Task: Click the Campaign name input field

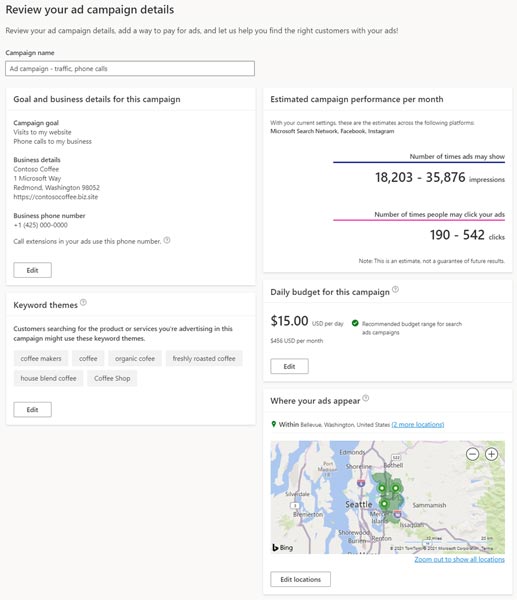Action: tap(130, 68)
